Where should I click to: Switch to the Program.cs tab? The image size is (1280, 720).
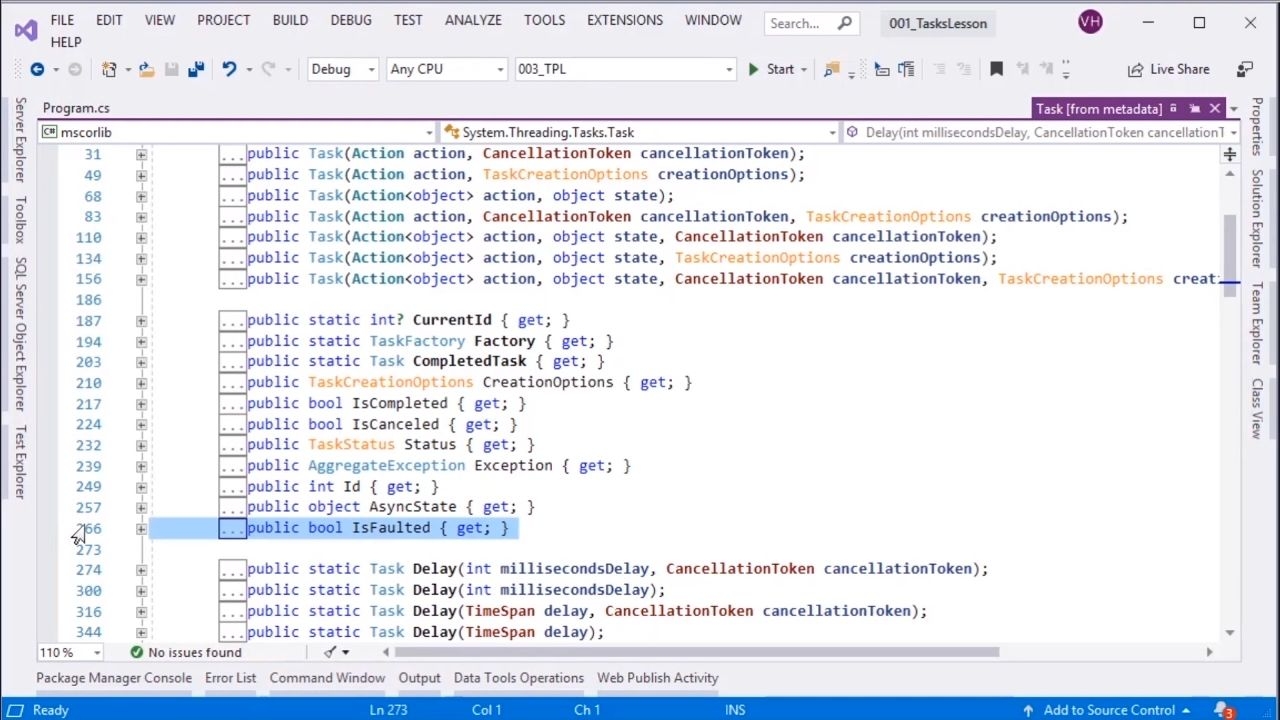[76, 108]
